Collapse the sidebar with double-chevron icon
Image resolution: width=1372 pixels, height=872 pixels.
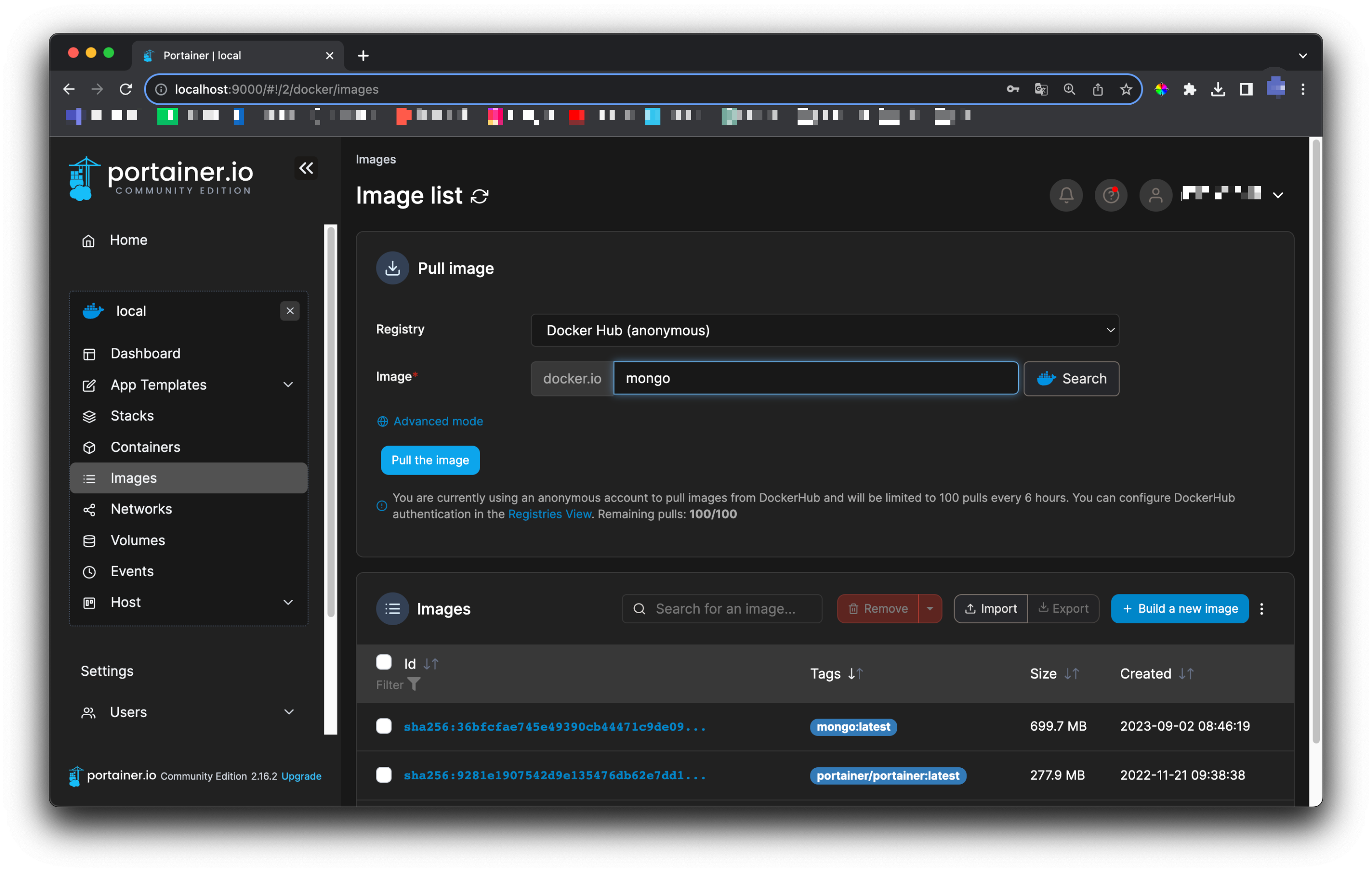click(x=306, y=168)
